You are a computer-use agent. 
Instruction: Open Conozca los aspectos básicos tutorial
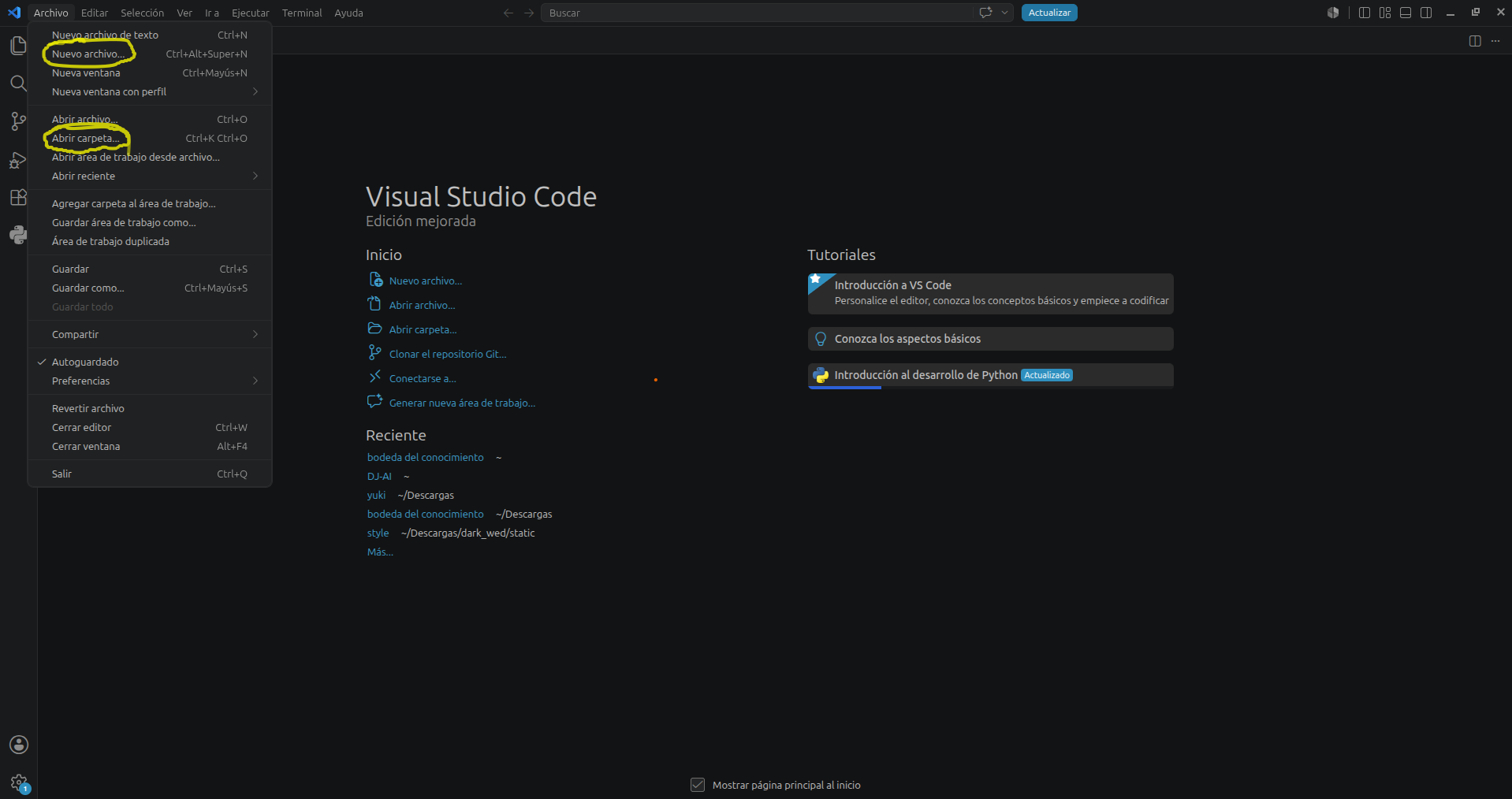tap(991, 339)
